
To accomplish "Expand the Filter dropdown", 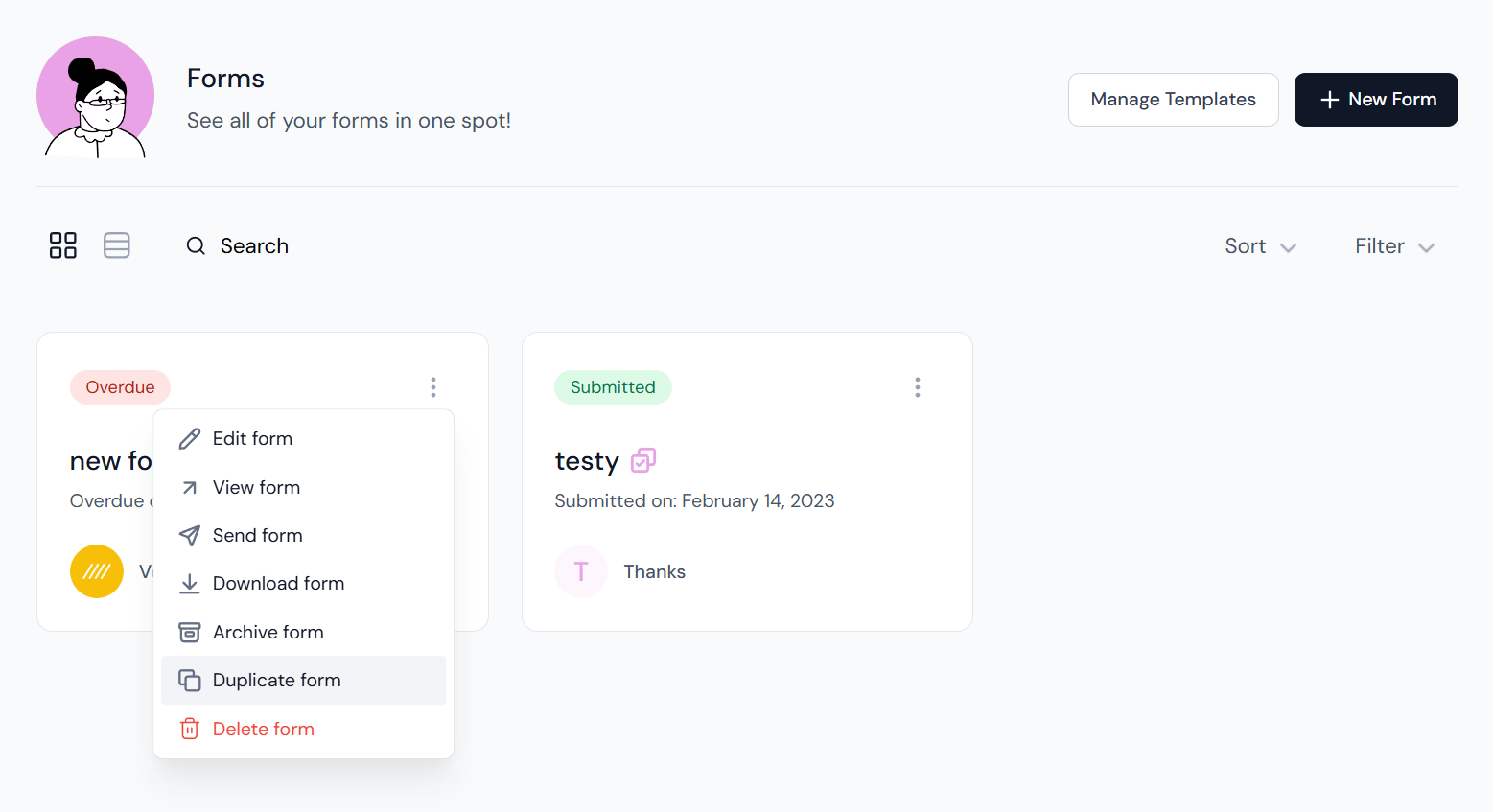I will [x=1394, y=246].
